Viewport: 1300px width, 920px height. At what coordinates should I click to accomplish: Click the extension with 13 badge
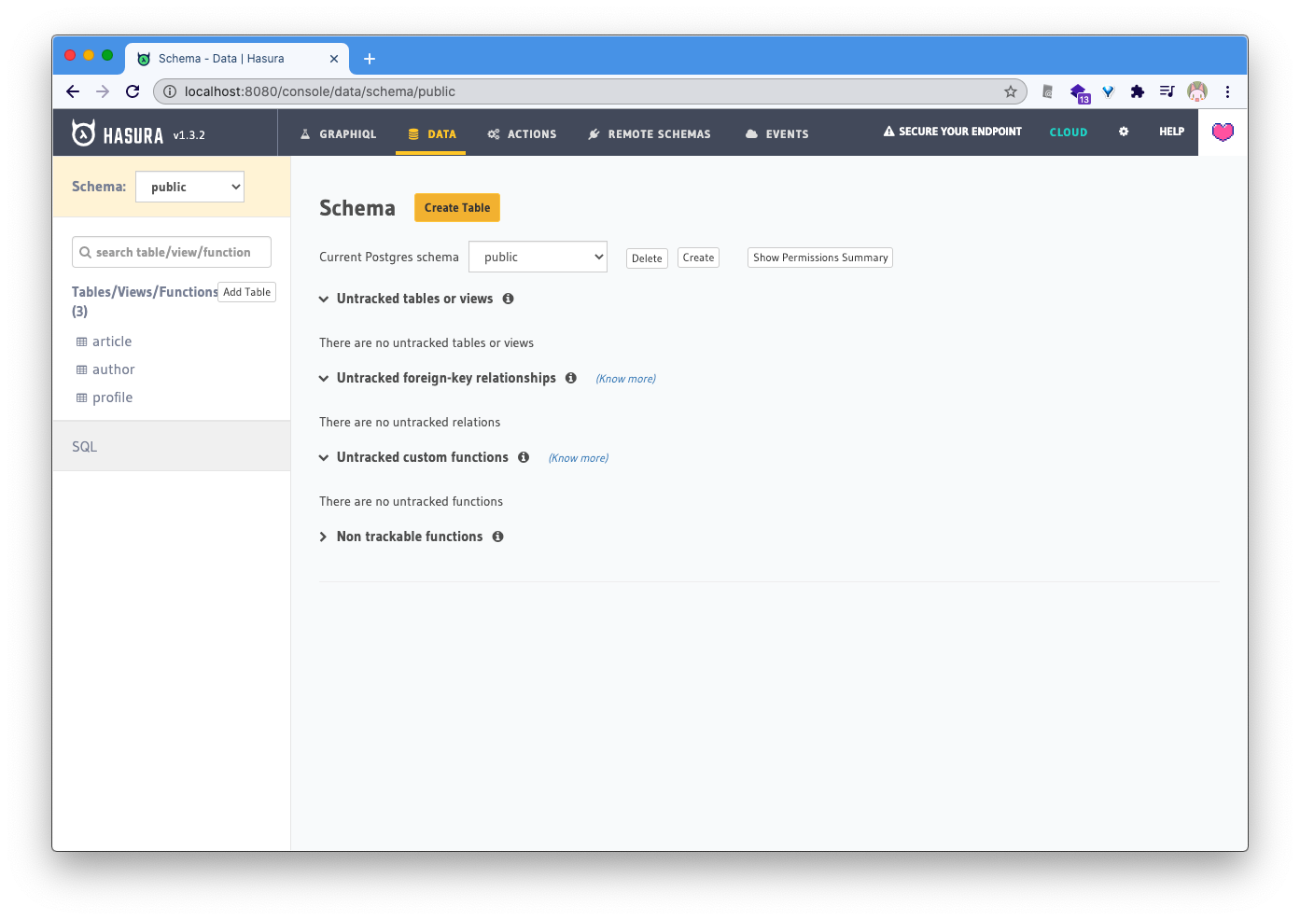tap(1079, 93)
